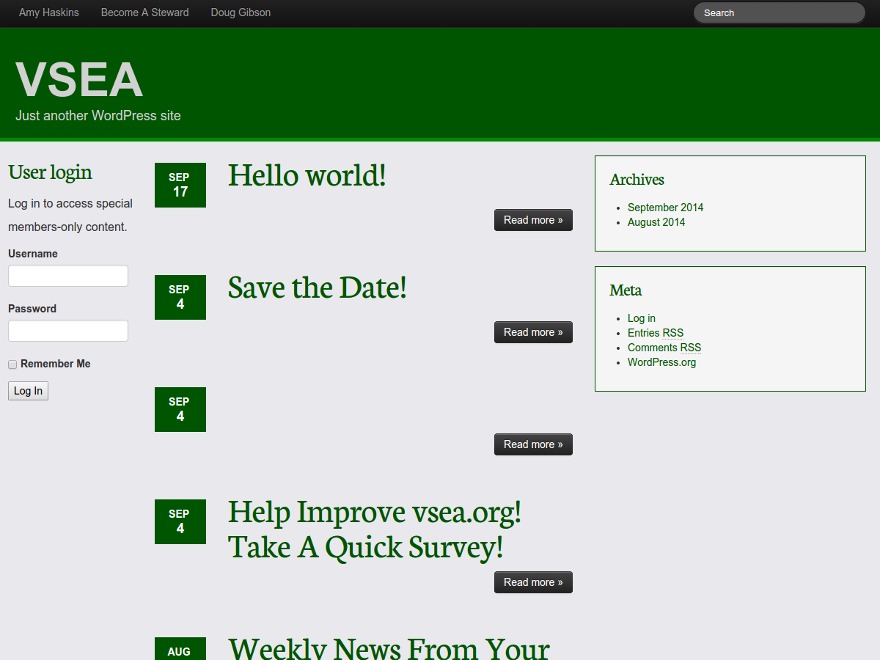The image size is (880, 660).
Task: Open Help Improve vsea.org survey post
Action: click(374, 529)
